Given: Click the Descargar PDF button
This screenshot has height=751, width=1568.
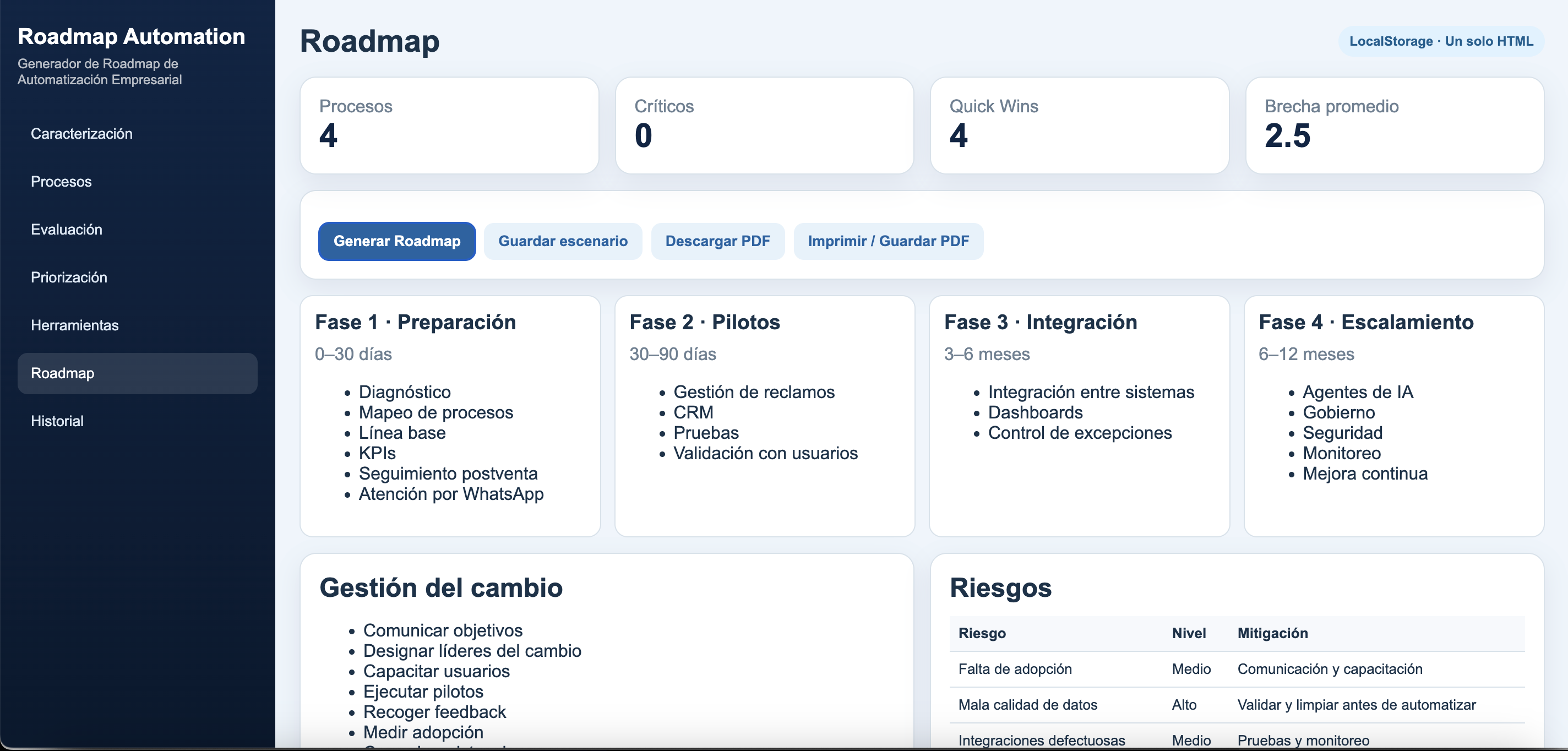Looking at the screenshot, I should point(717,241).
